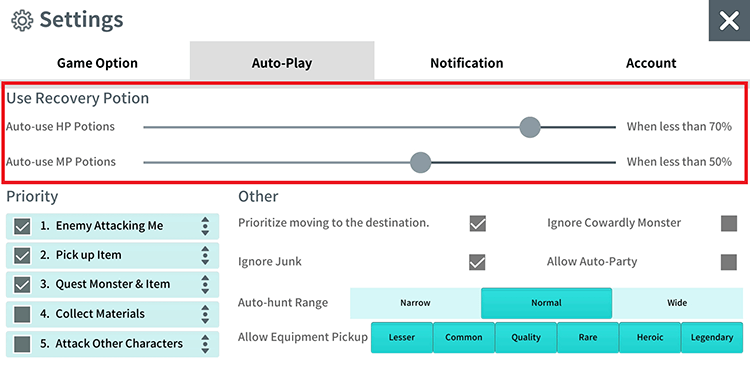Click reorder arrows for Pick up Item
The height and width of the screenshot is (374, 750).
click(x=205, y=255)
